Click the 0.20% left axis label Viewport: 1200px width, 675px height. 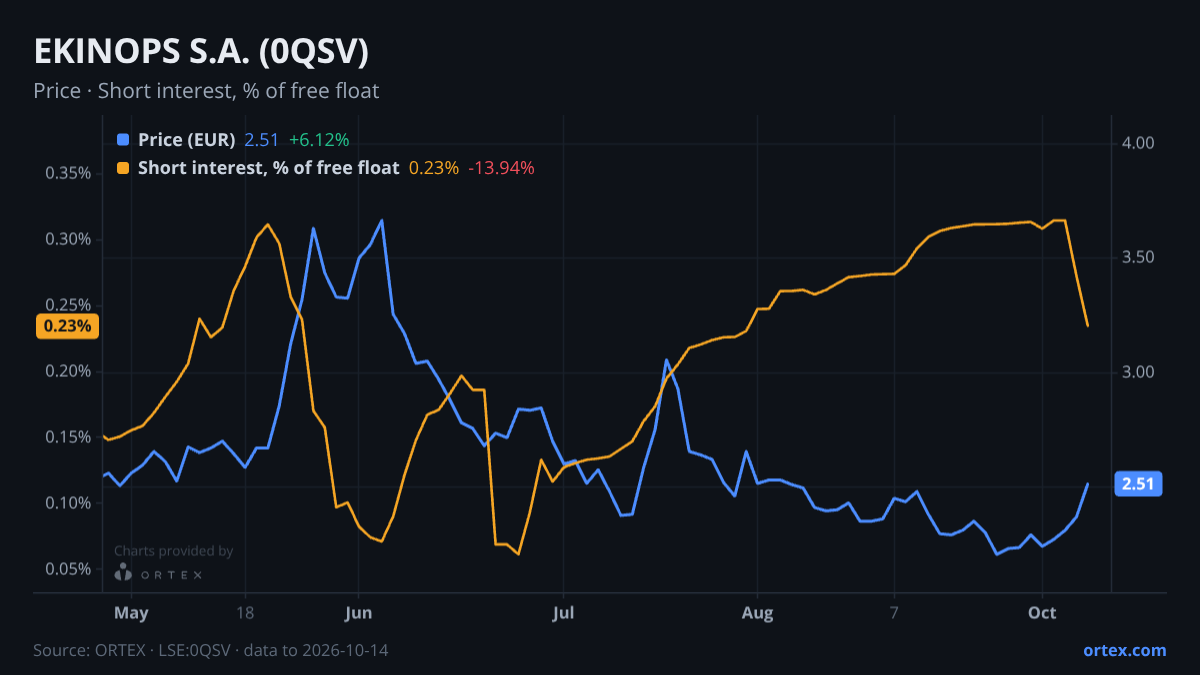click(x=68, y=371)
